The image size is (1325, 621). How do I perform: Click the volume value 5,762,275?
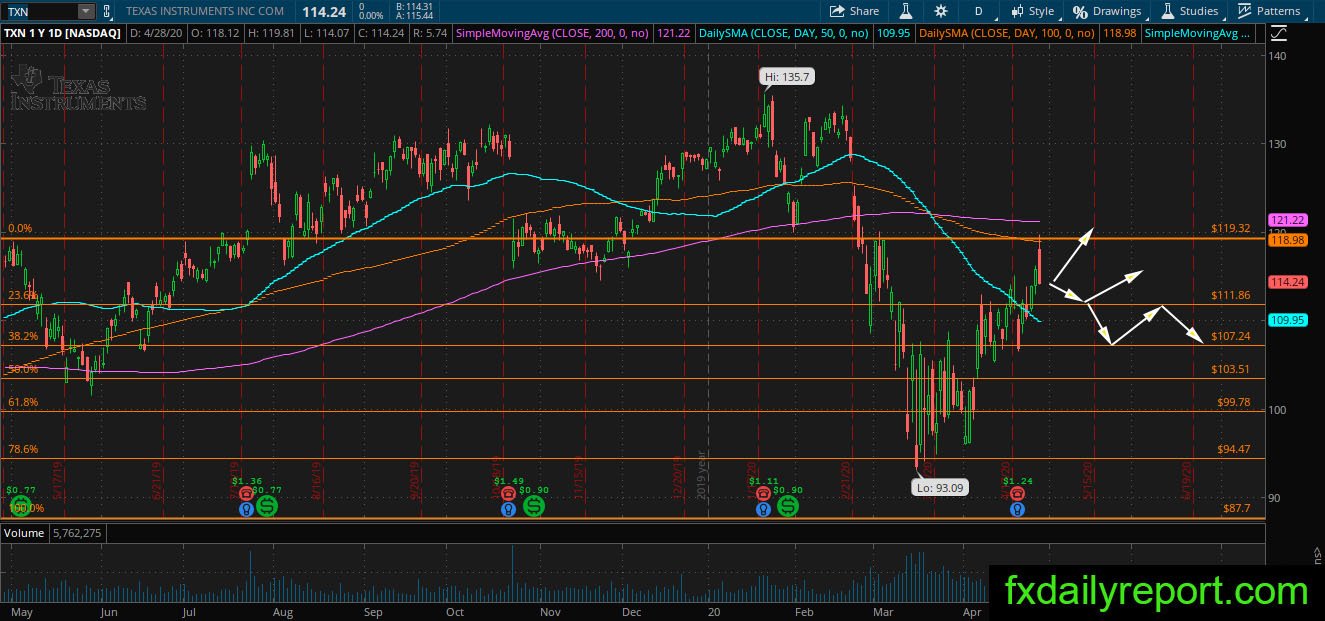[x=76, y=533]
